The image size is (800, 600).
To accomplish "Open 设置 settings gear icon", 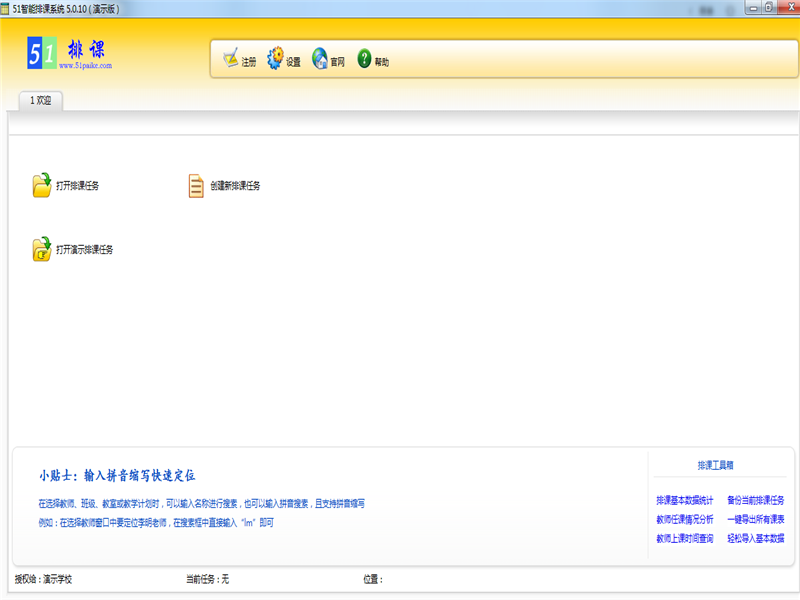I will 276,58.
